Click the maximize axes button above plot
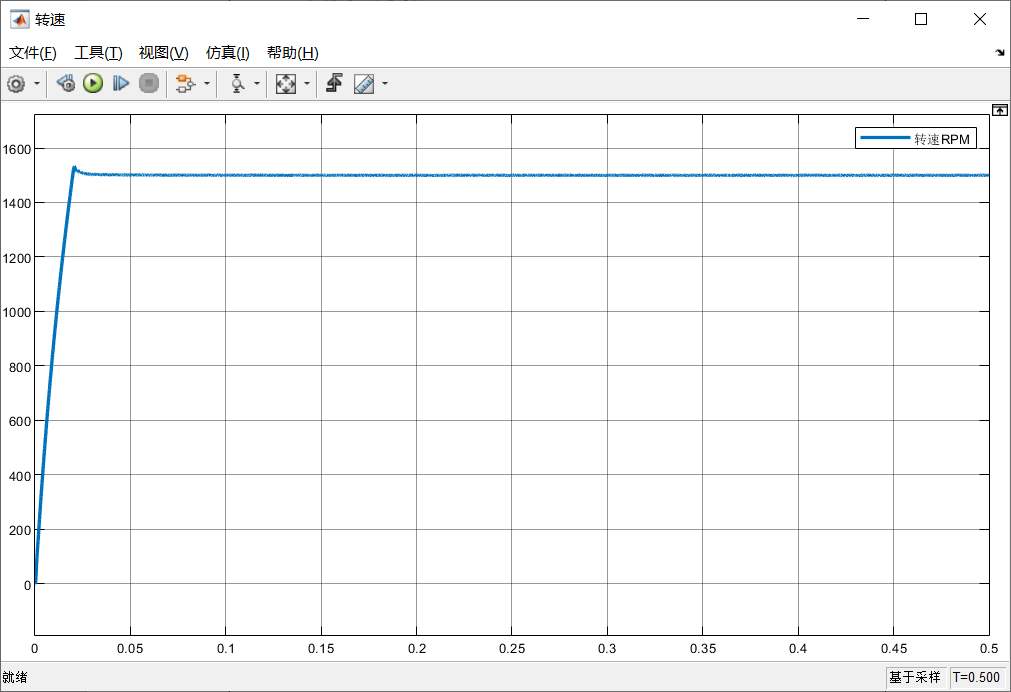Screen dimensions: 1011x692 pyautogui.click(x=998, y=110)
